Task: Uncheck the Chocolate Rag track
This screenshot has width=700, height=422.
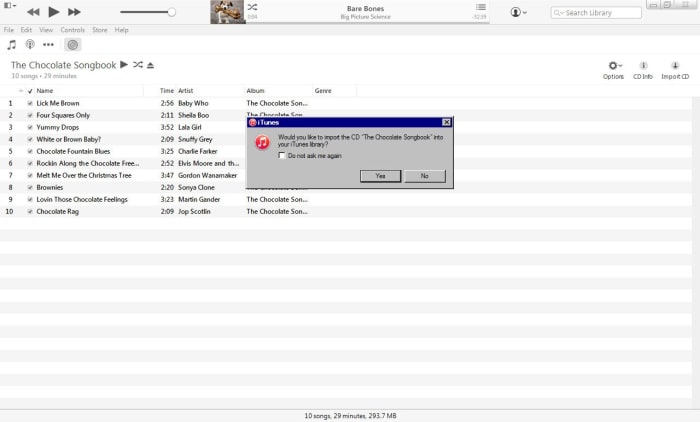Action: pyautogui.click(x=30, y=212)
